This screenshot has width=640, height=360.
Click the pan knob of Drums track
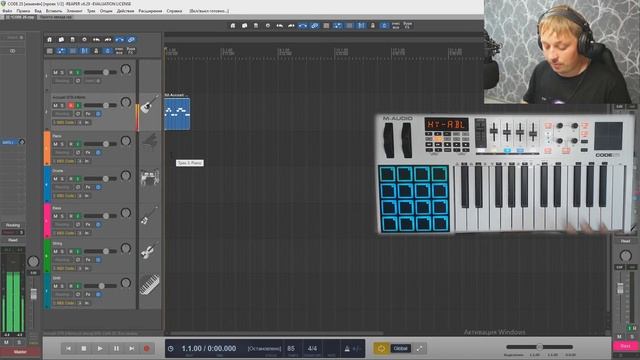coord(126,176)
